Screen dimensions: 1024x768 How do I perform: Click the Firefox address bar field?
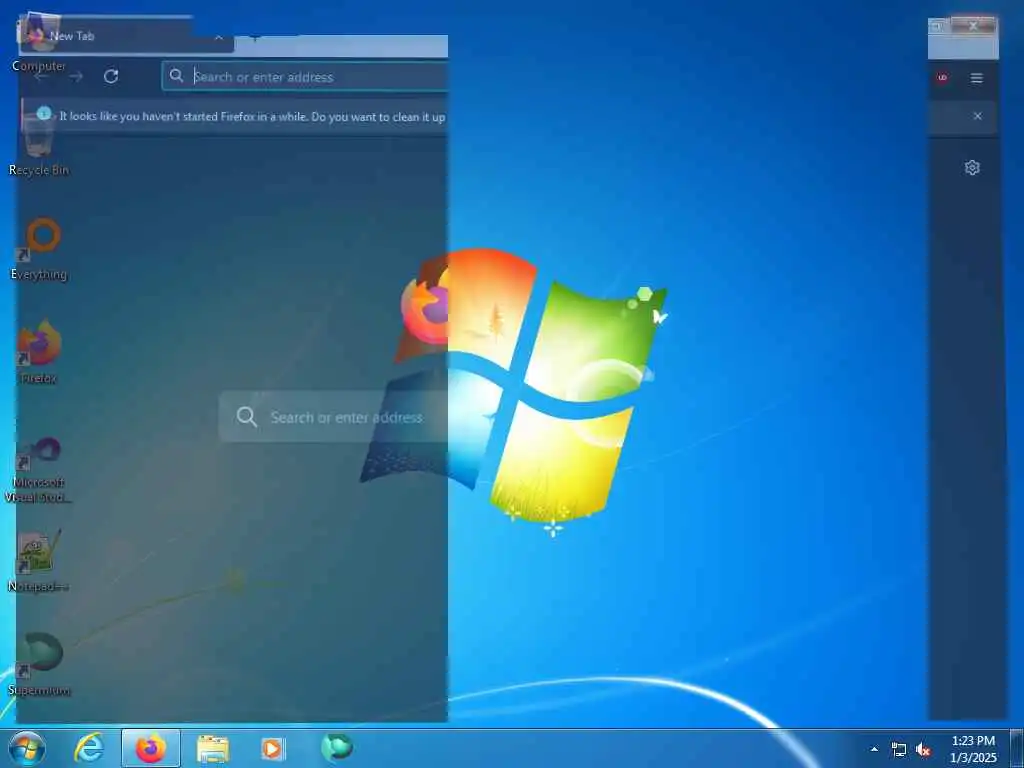click(304, 76)
